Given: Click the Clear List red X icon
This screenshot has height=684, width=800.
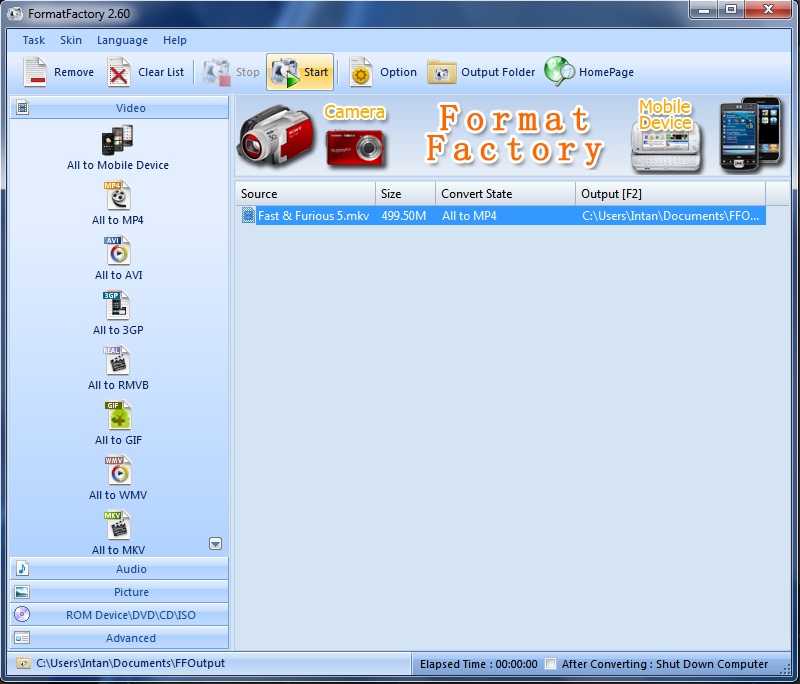Looking at the screenshot, I should [118, 72].
